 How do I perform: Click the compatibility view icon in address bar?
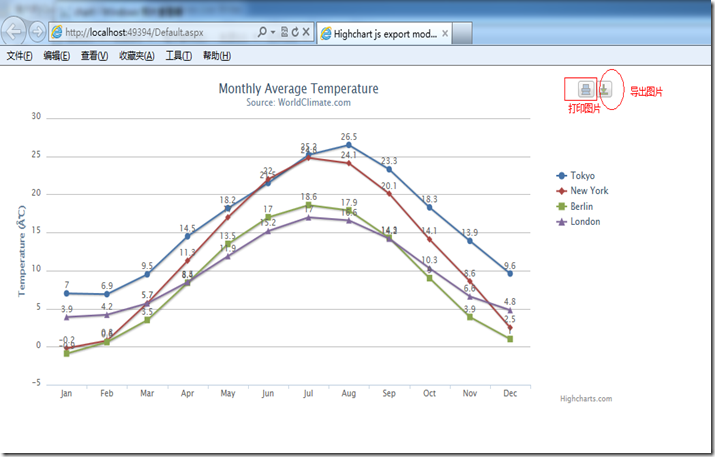point(281,34)
